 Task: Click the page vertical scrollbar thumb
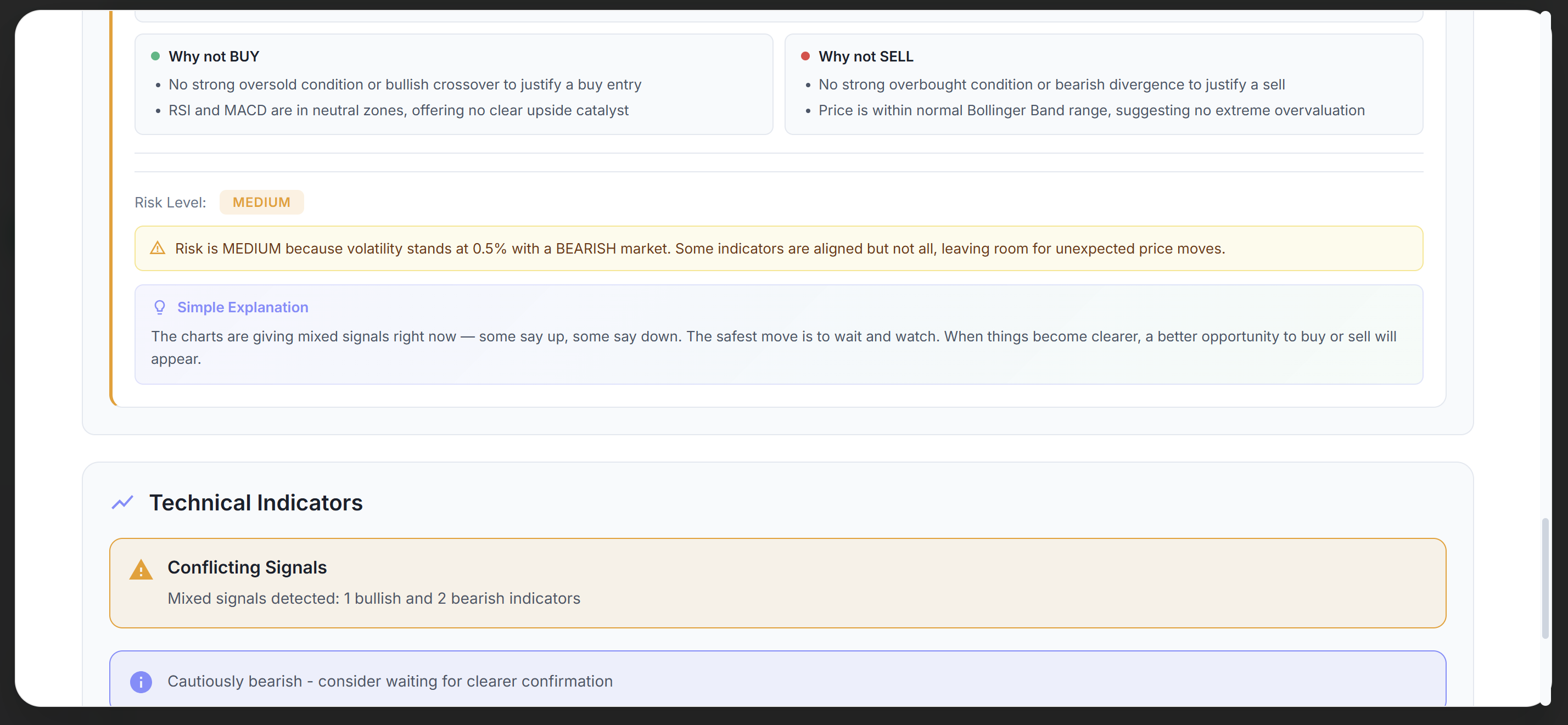pyautogui.click(x=1545, y=578)
